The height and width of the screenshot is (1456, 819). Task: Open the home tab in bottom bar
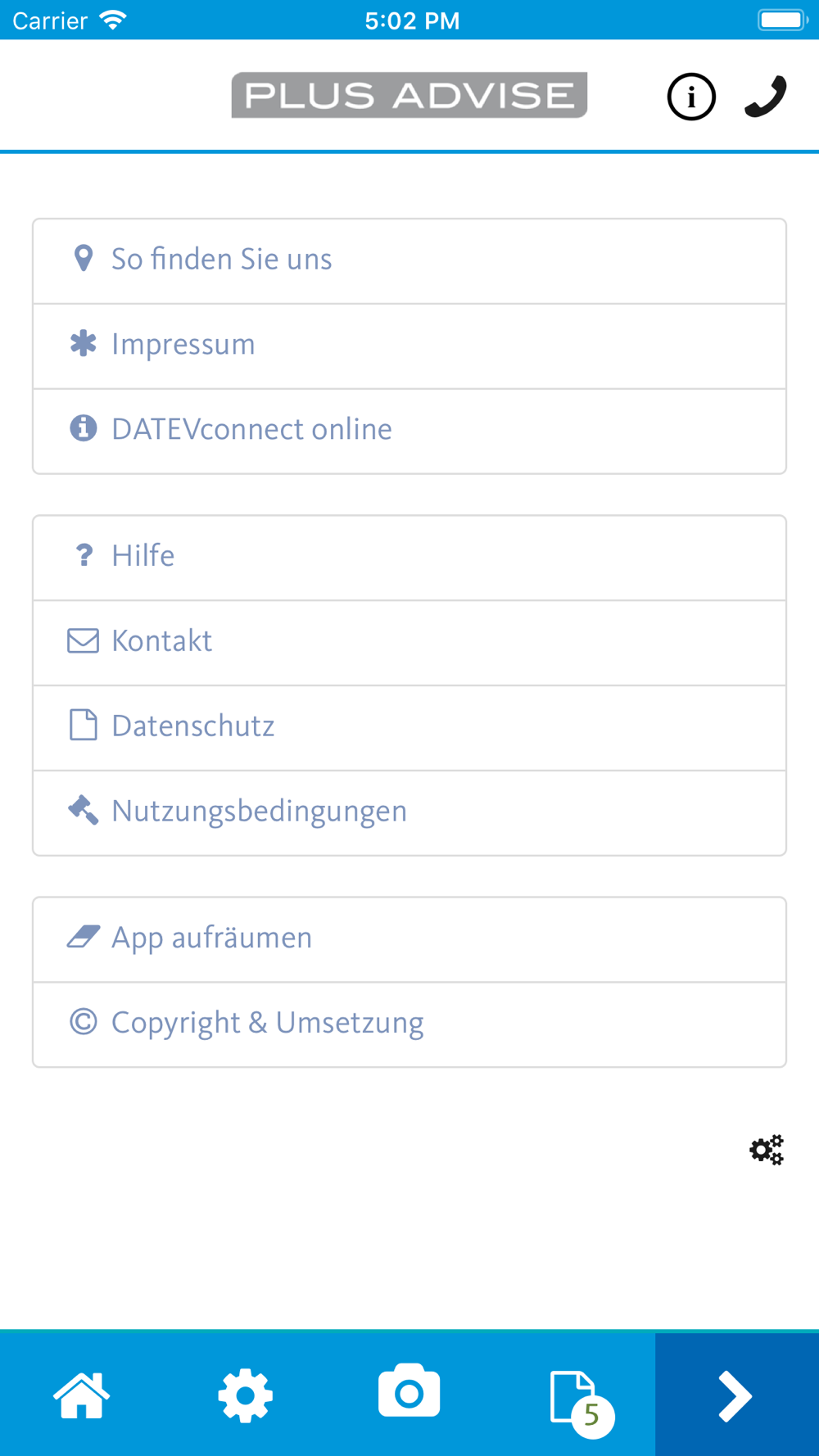pos(82,1395)
